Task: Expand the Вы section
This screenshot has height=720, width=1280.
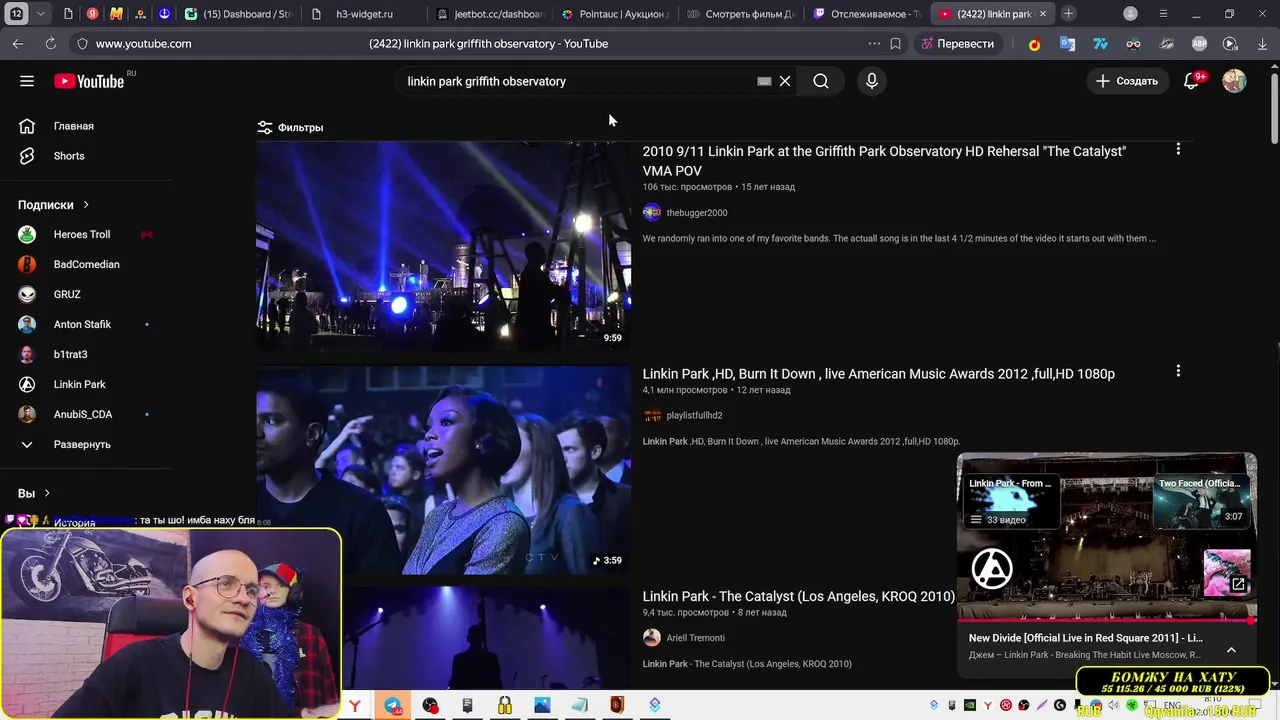Action: (34, 493)
